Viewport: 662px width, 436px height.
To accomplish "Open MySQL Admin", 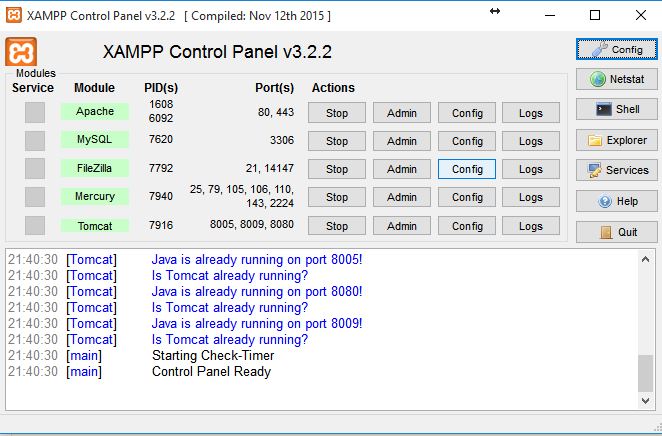I will pos(402,141).
